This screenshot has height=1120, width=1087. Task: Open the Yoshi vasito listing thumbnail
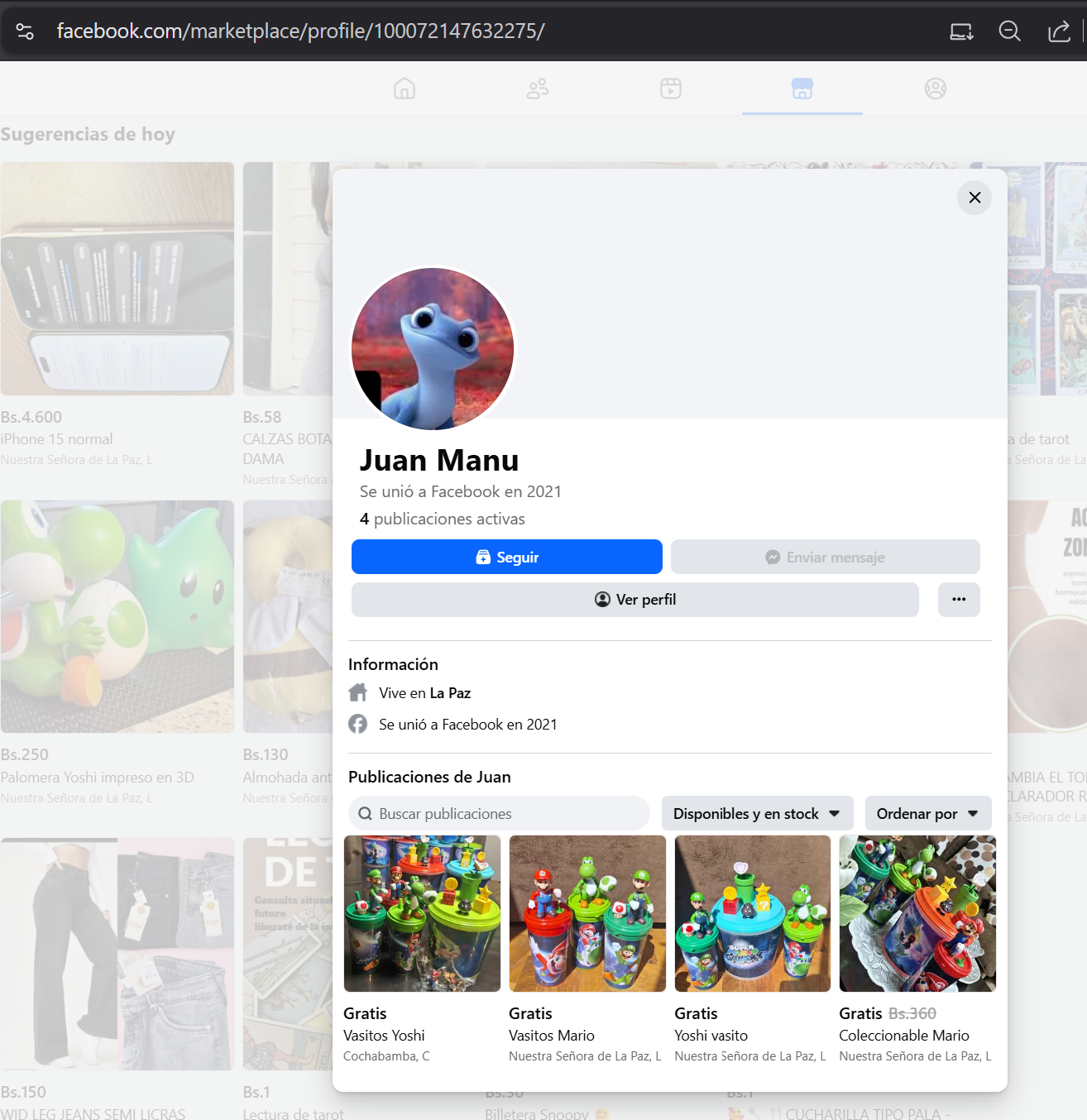(x=753, y=913)
